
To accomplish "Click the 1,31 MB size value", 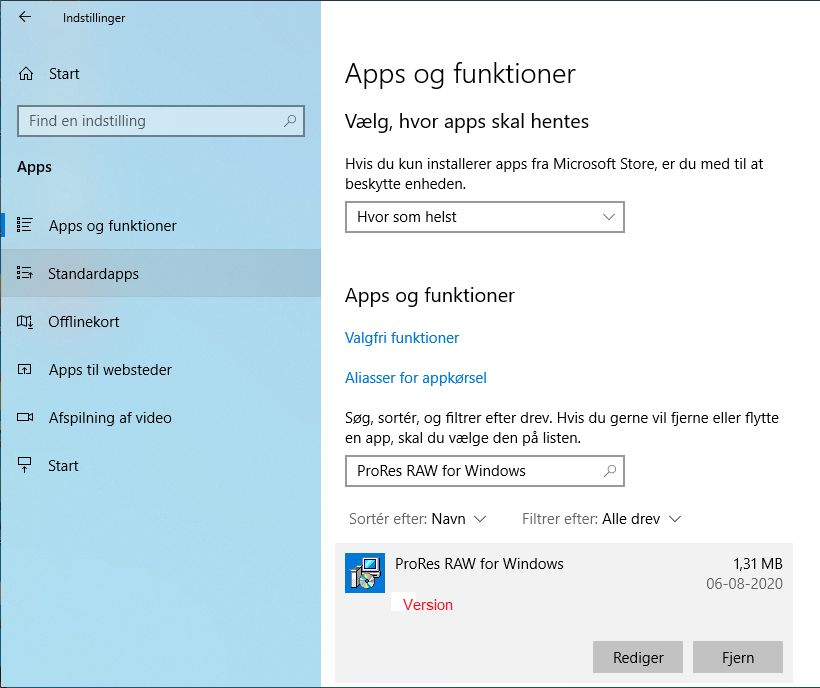I will (x=757, y=564).
